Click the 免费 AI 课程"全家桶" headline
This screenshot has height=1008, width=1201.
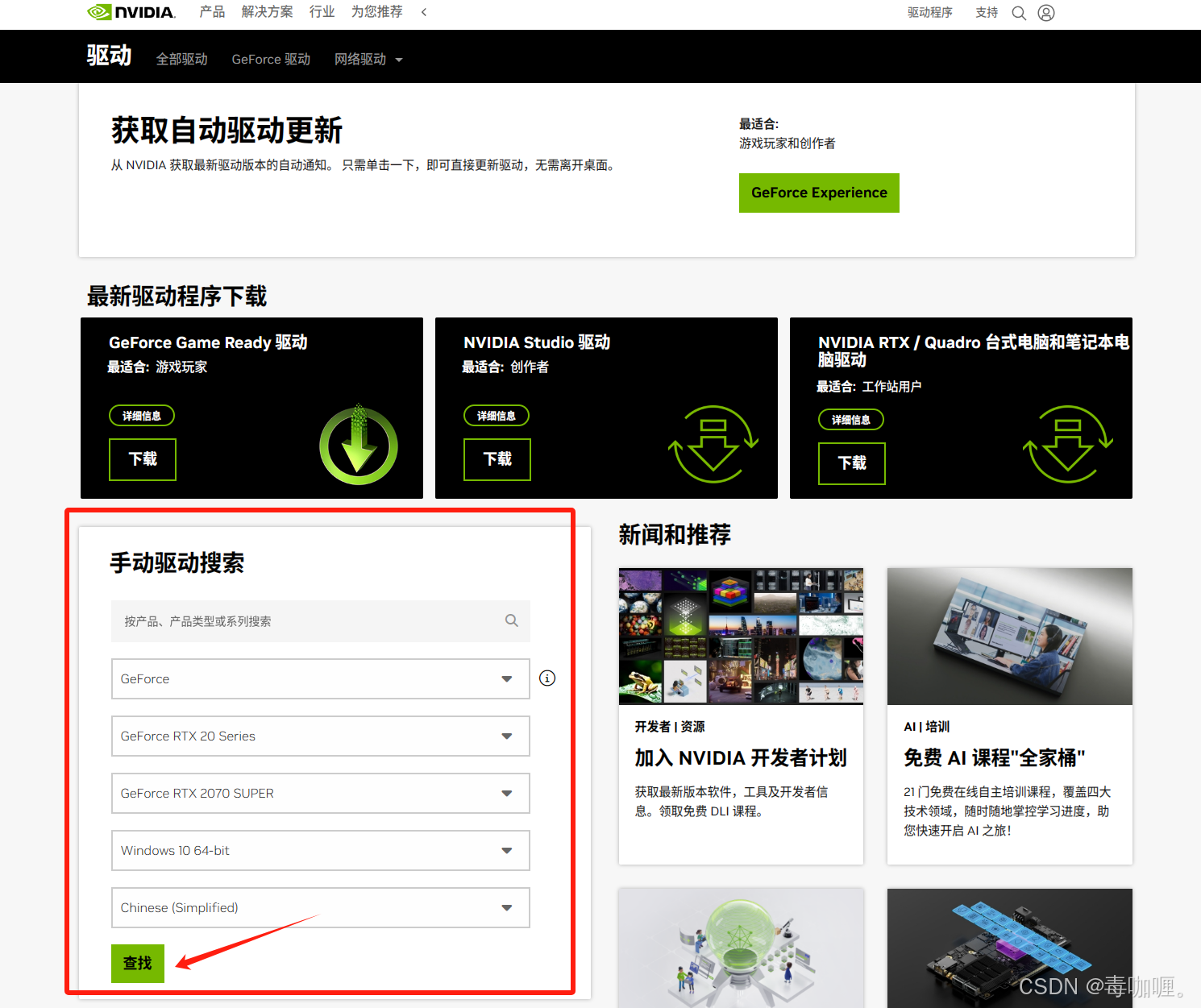click(x=995, y=757)
